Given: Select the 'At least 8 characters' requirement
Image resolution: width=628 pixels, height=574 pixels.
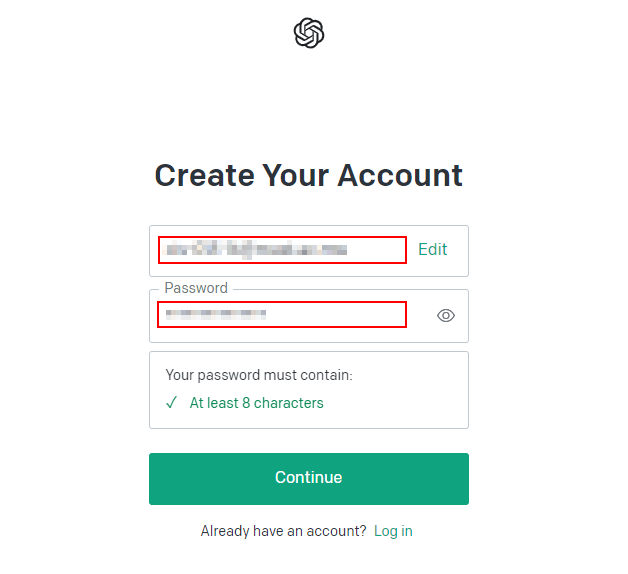Looking at the screenshot, I should click(257, 403).
